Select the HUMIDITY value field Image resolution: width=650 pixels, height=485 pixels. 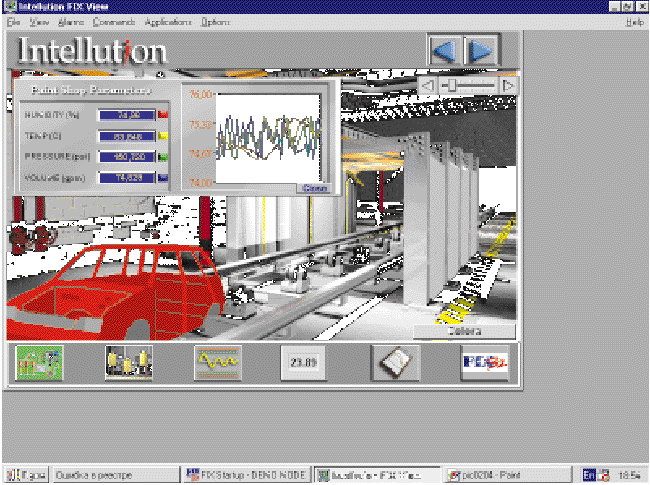127,115
